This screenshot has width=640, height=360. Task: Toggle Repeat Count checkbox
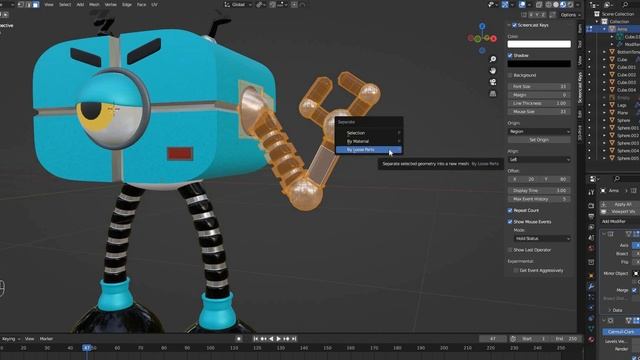coord(510,211)
